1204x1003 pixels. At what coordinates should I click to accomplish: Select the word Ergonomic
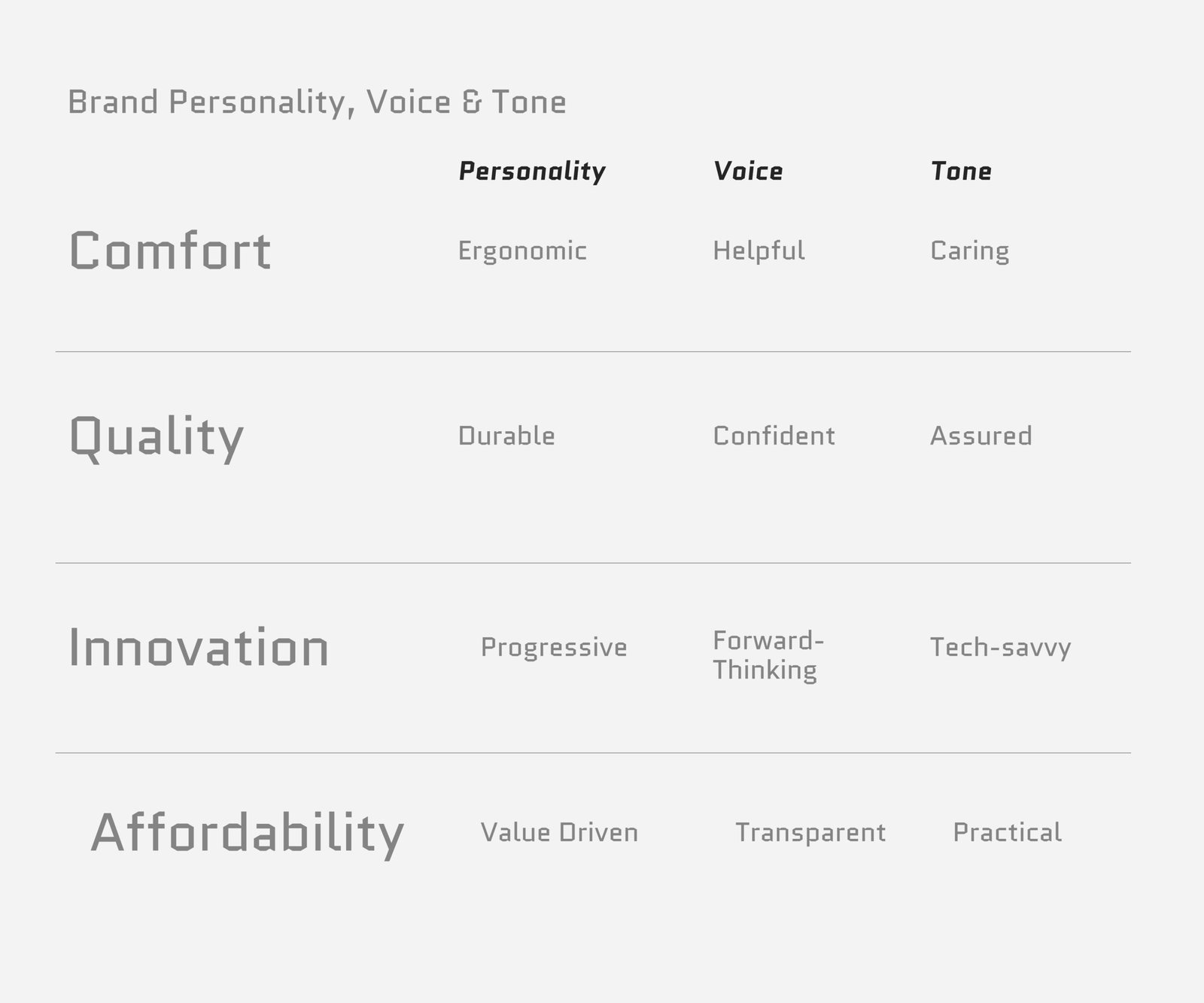coord(522,251)
